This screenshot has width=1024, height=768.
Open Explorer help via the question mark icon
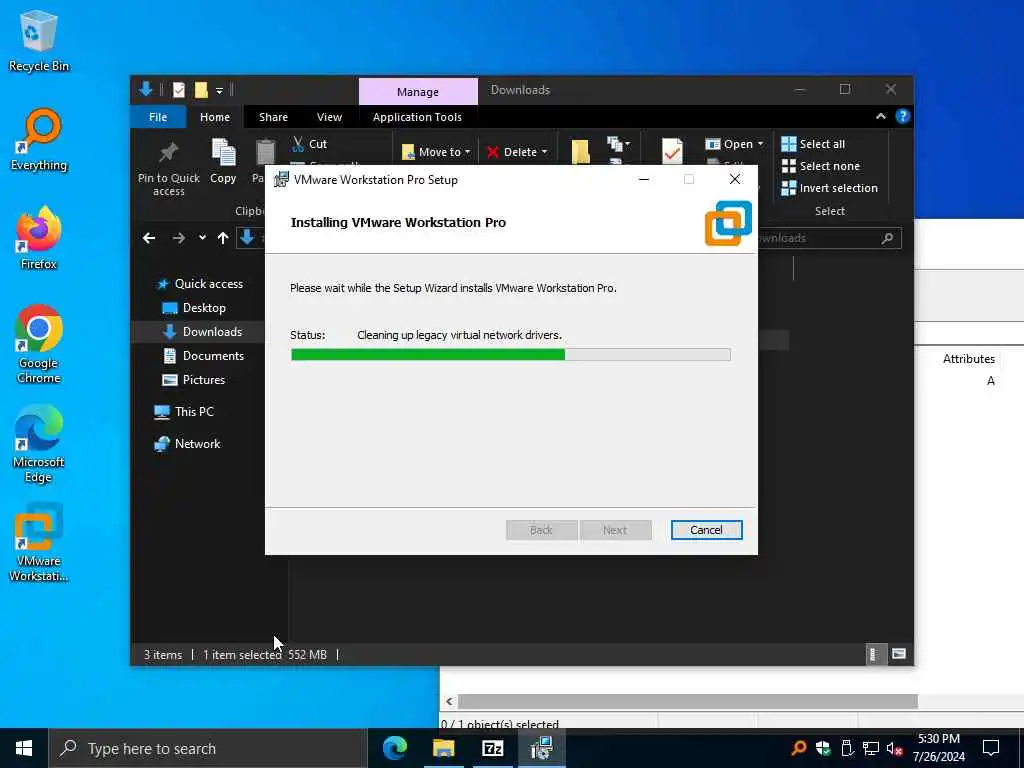903,116
